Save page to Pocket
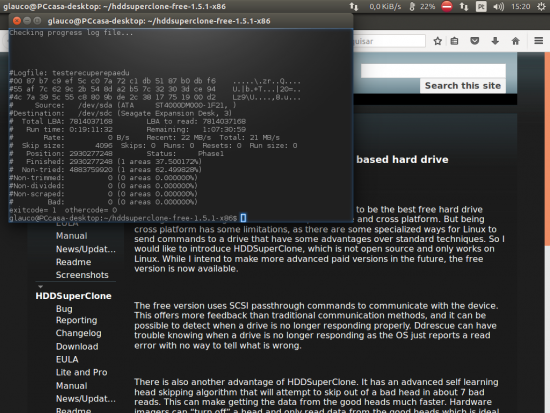This screenshot has width=550, height=413. click(475, 41)
